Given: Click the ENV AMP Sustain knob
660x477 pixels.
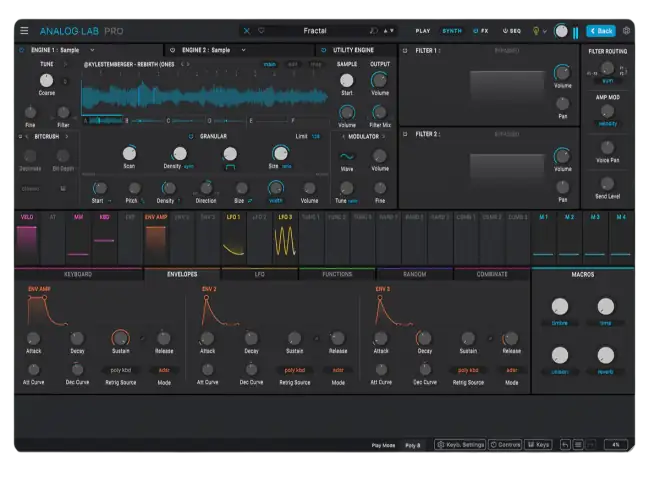Looking at the screenshot, I should click(120, 338).
